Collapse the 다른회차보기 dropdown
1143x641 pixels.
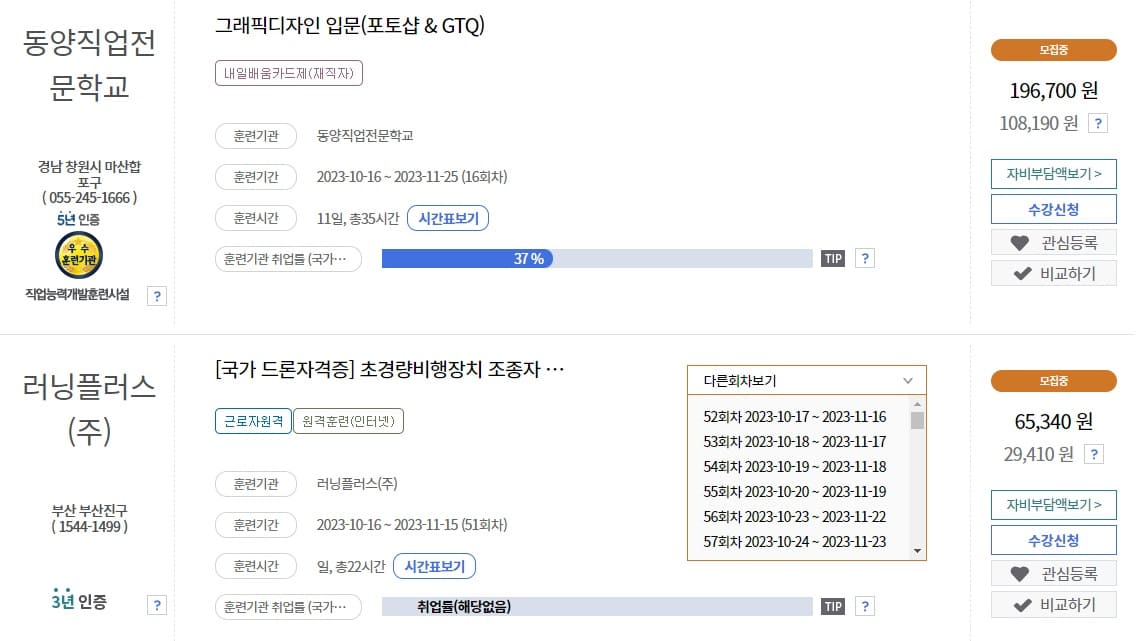(x=907, y=380)
